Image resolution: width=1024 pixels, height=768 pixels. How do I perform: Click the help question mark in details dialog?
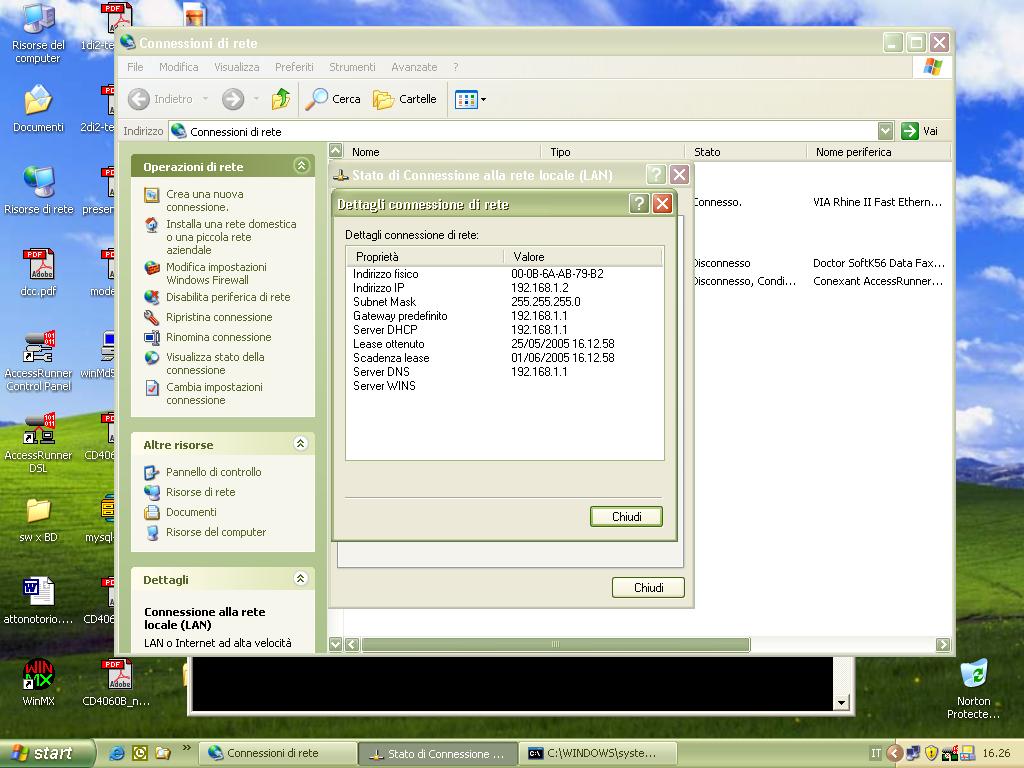(639, 204)
